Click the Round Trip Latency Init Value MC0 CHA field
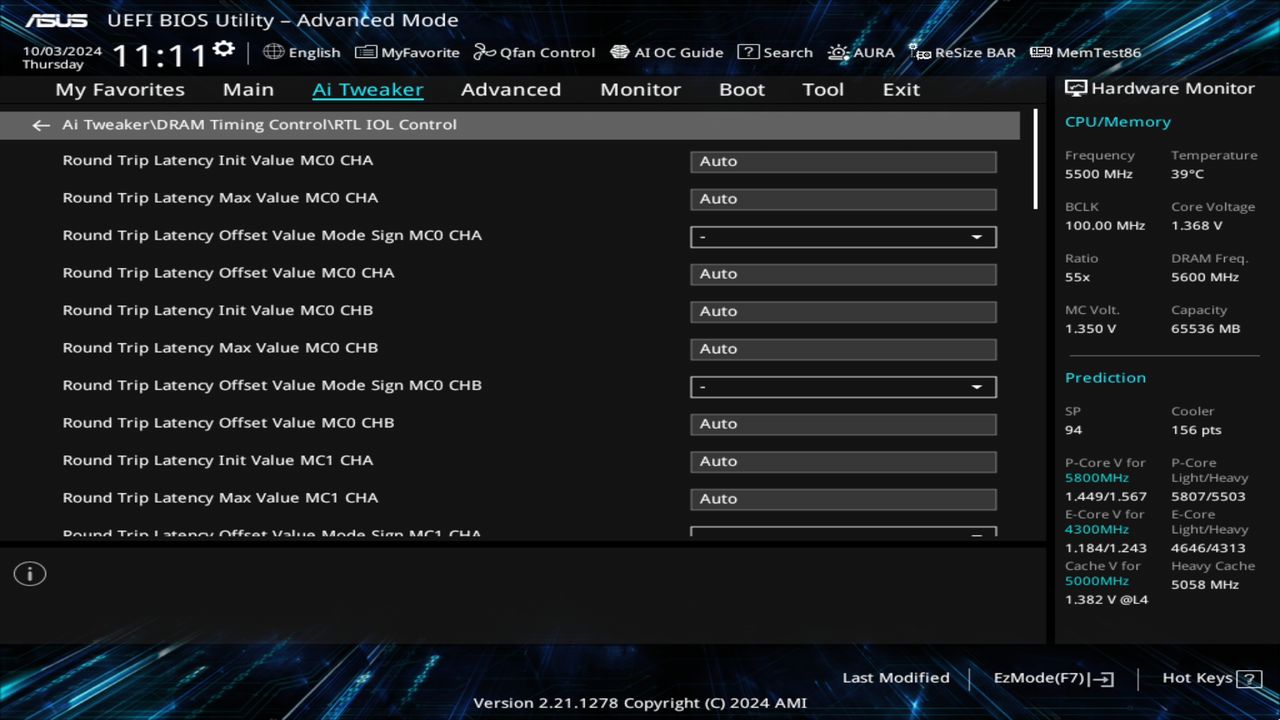 pyautogui.click(x=843, y=161)
